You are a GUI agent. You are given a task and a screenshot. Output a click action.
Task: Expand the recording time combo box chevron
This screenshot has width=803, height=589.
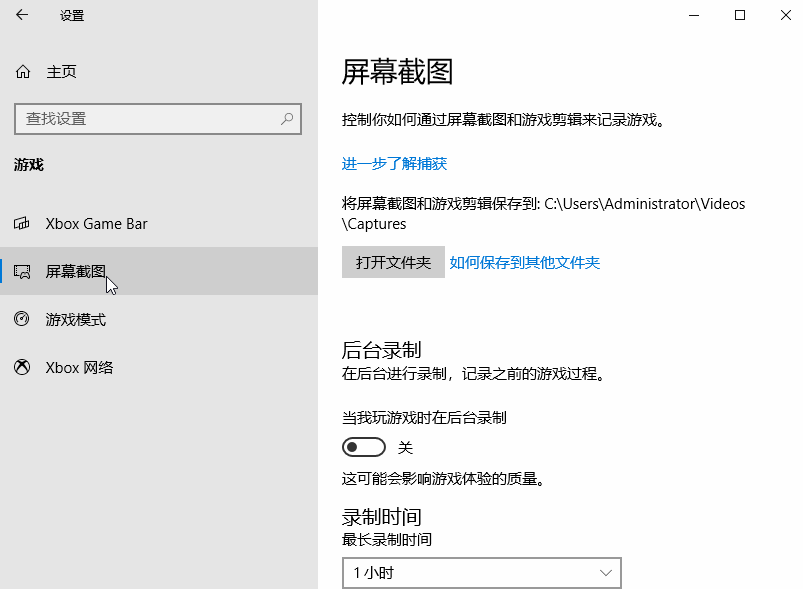point(606,572)
